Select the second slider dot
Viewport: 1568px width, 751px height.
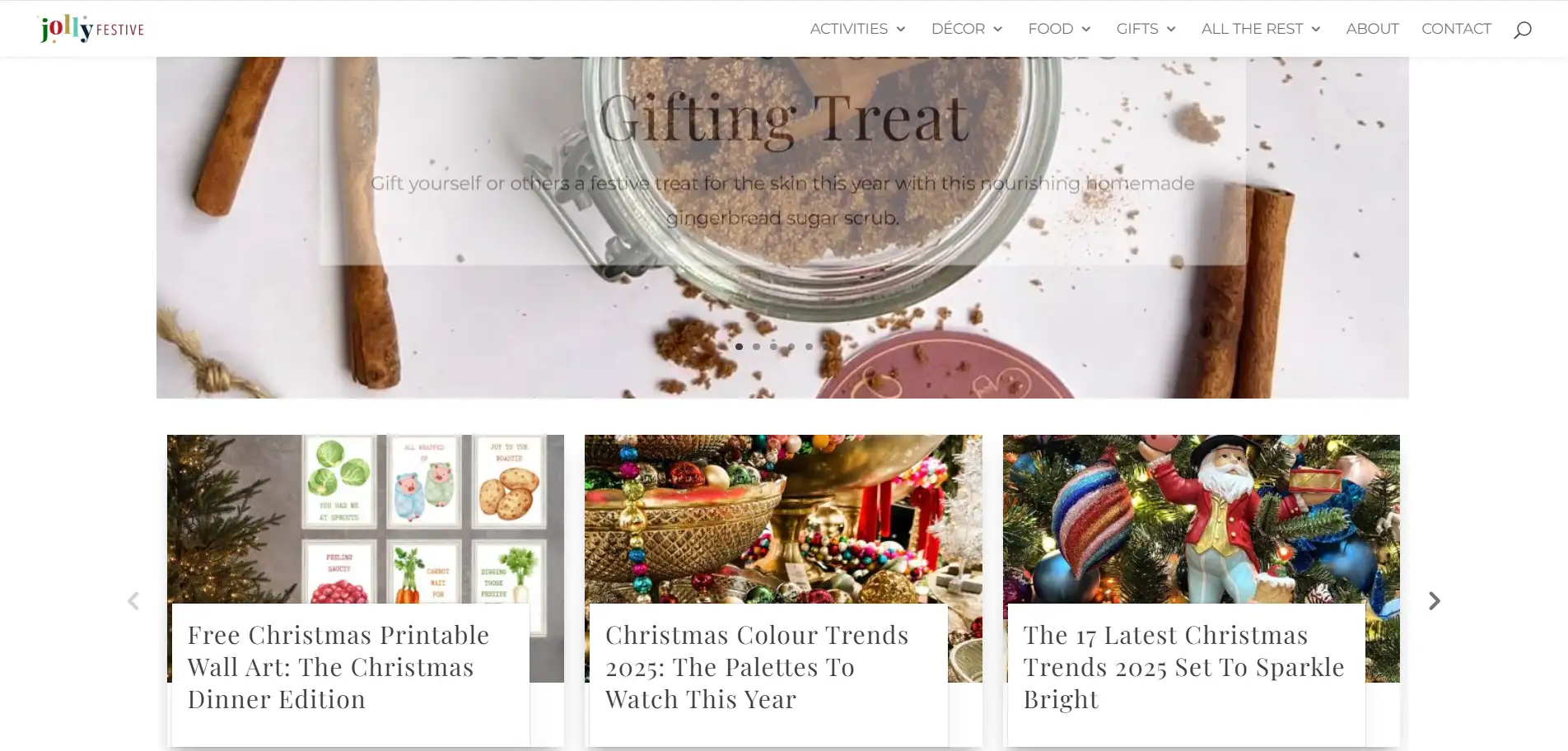point(756,347)
